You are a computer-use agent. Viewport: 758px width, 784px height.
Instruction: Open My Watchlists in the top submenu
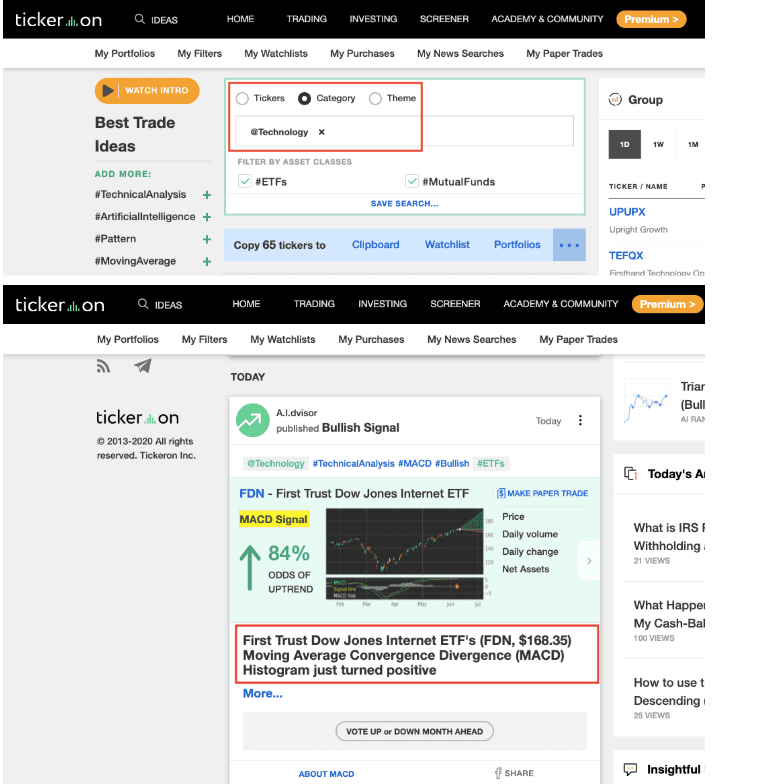[x=276, y=54]
